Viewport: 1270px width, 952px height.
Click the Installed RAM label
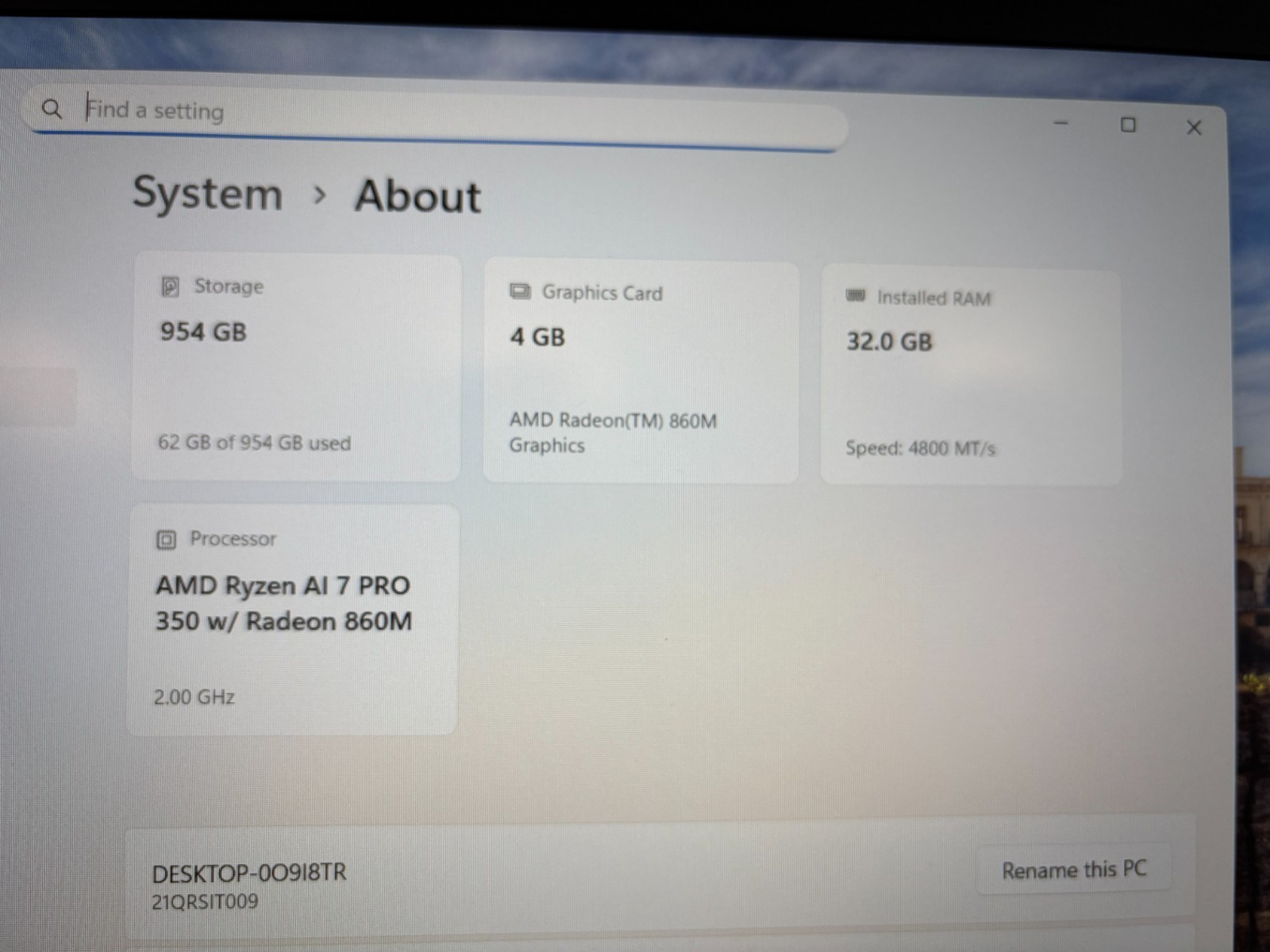click(933, 298)
